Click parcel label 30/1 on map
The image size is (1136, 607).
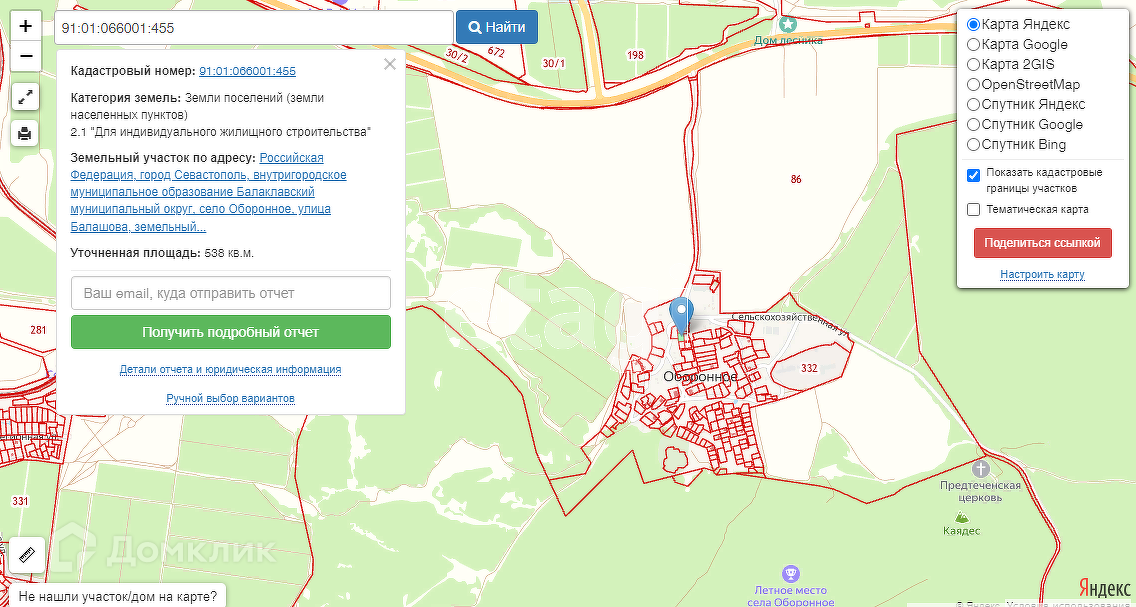[x=554, y=63]
